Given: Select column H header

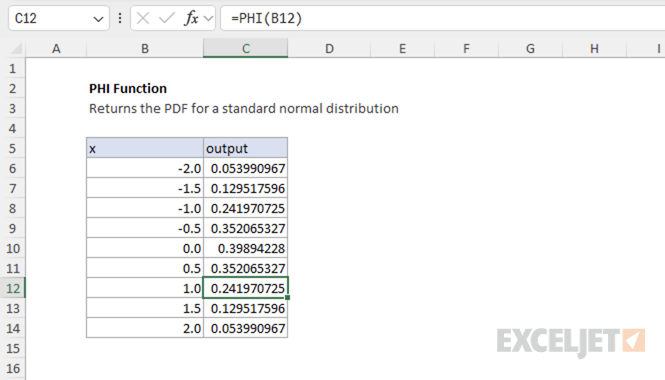Looking at the screenshot, I should (595, 48).
